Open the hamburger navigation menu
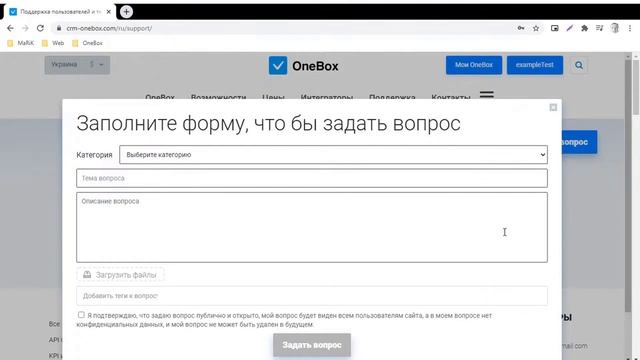 coord(487,95)
